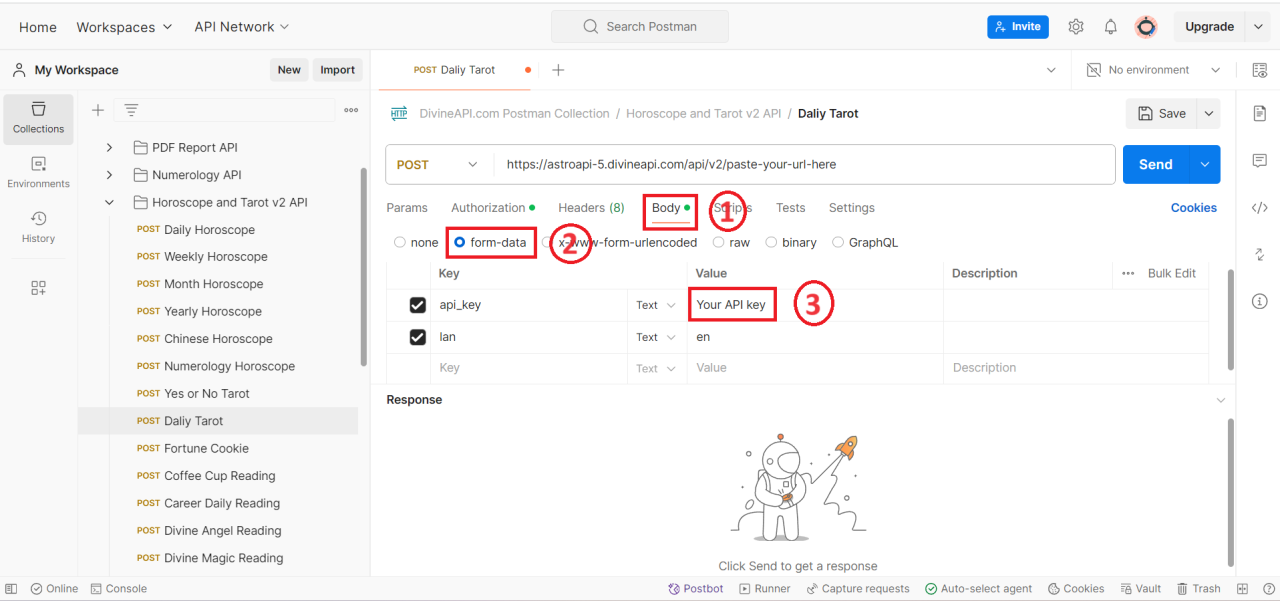The width and height of the screenshot is (1280, 601).
Task: Add a new request tab with plus
Action: [558, 70]
